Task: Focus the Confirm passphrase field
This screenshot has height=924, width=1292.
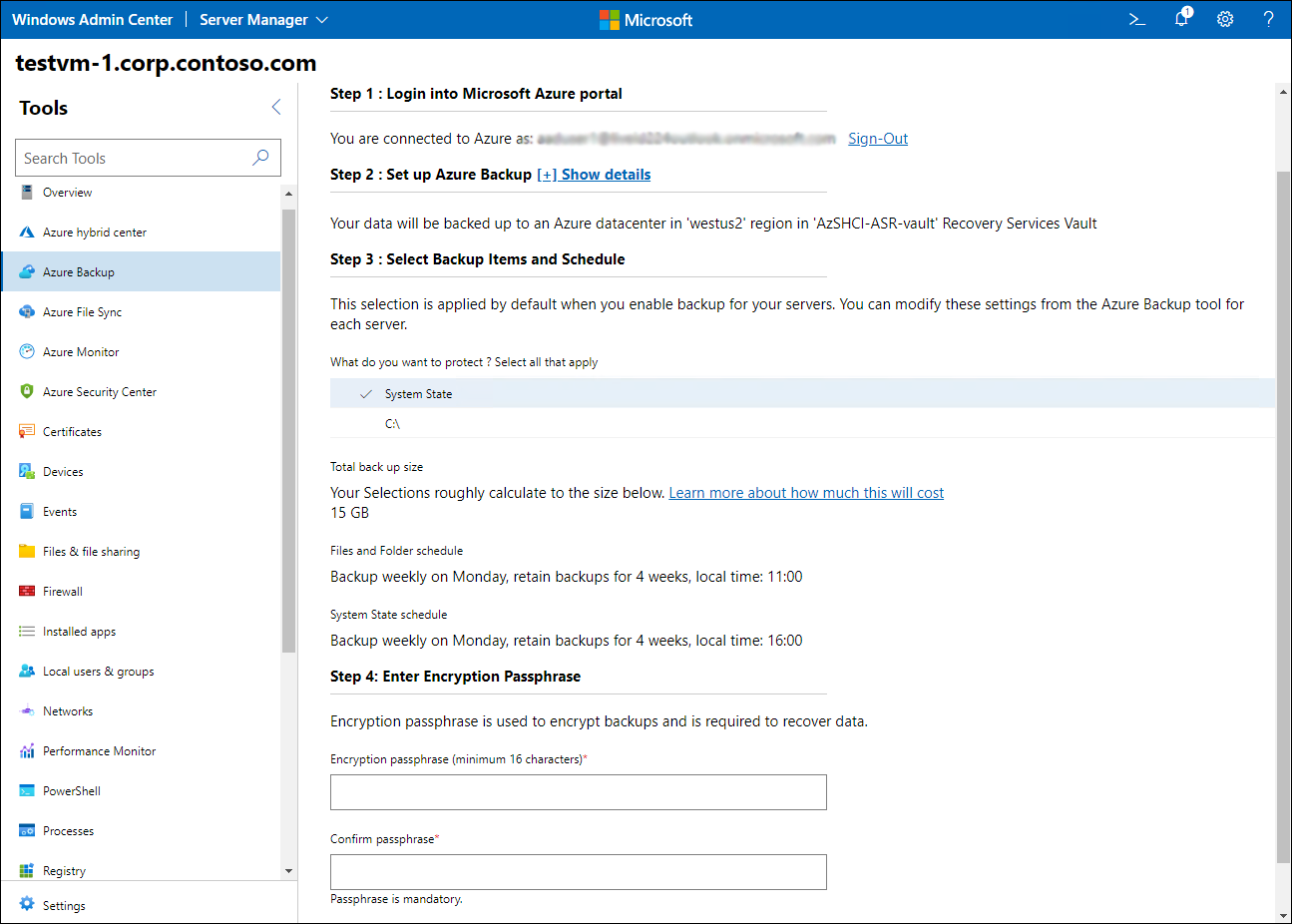Action: pos(579,872)
